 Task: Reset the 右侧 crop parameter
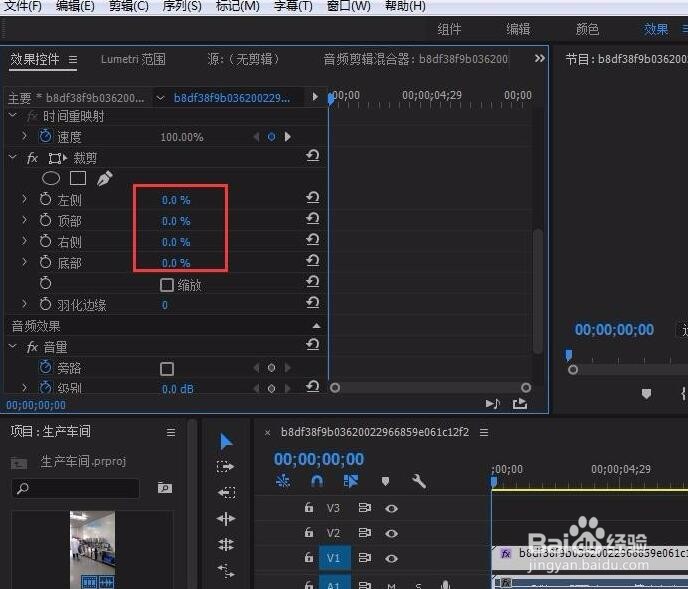coord(312,240)
